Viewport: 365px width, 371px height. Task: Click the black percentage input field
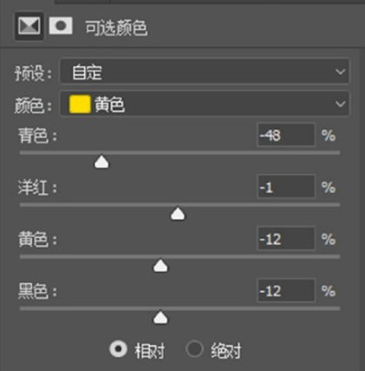point(286,291)
